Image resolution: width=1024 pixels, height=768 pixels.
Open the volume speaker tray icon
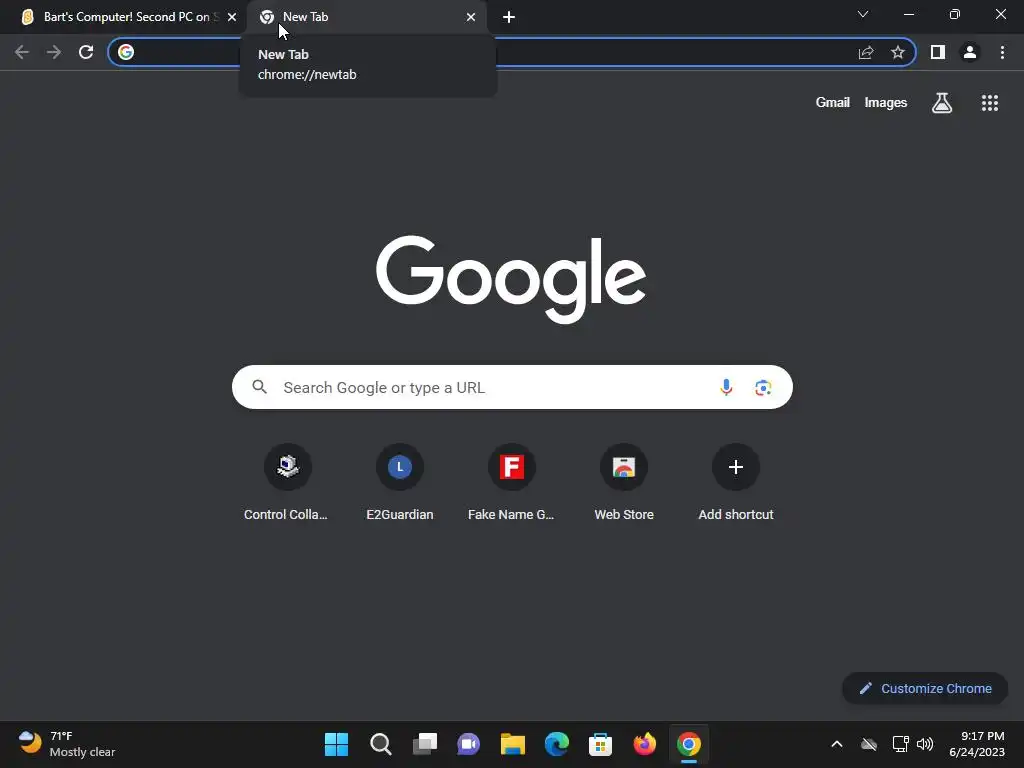925,744
